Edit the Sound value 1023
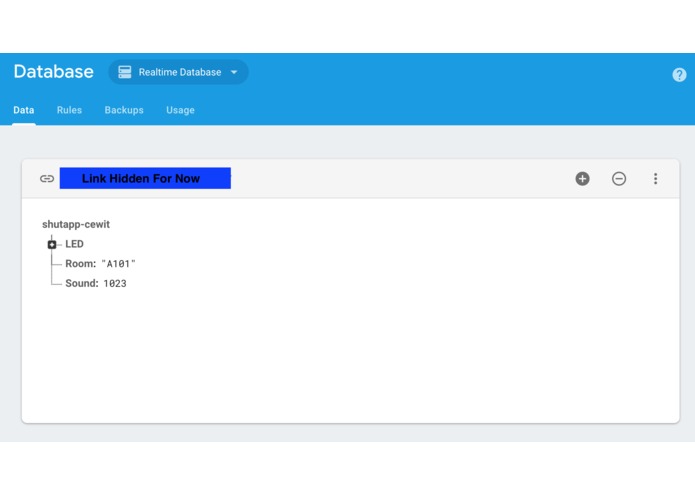 coord(115,284)
